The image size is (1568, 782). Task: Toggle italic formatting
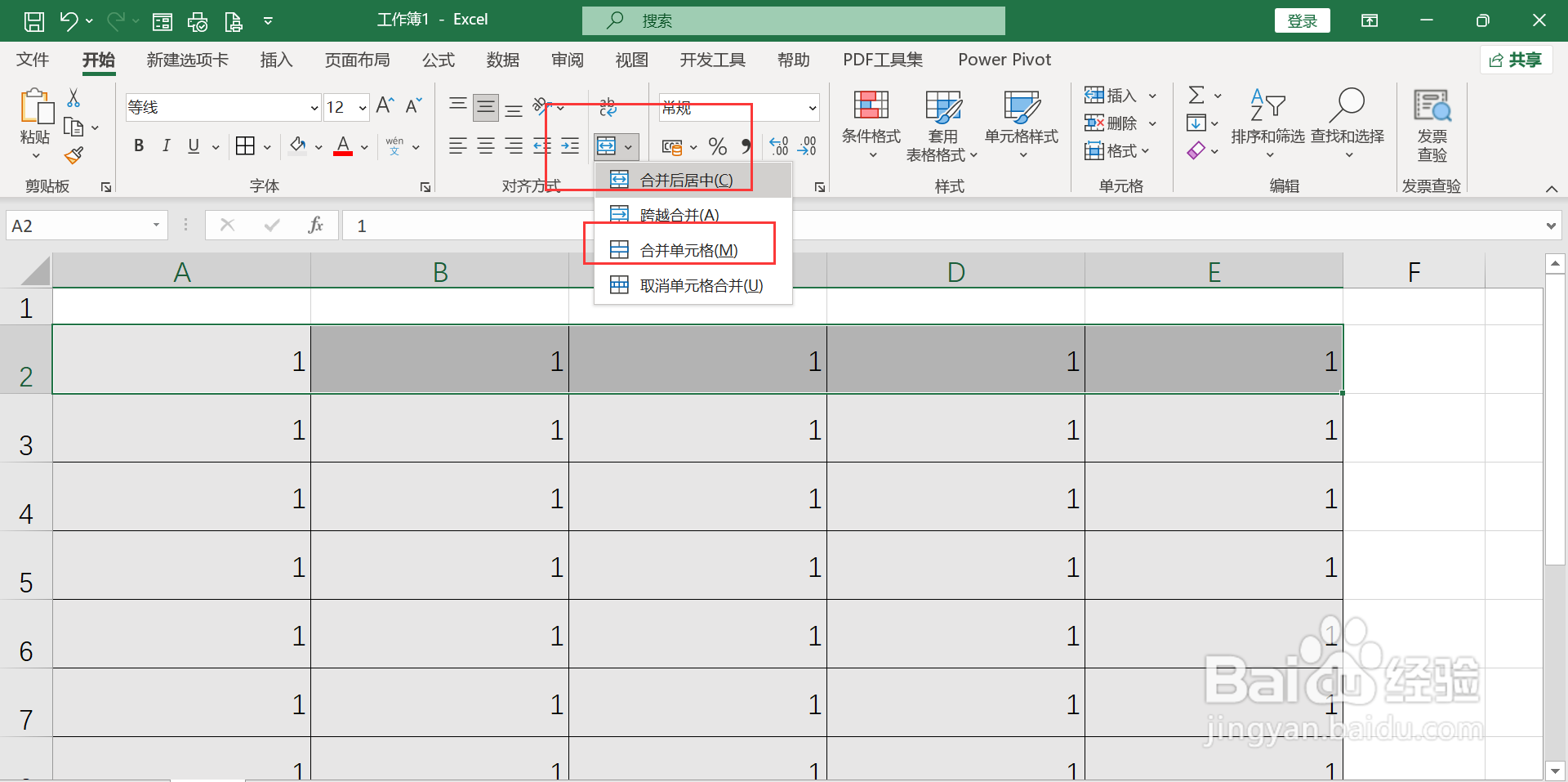[x=166, y=146]
